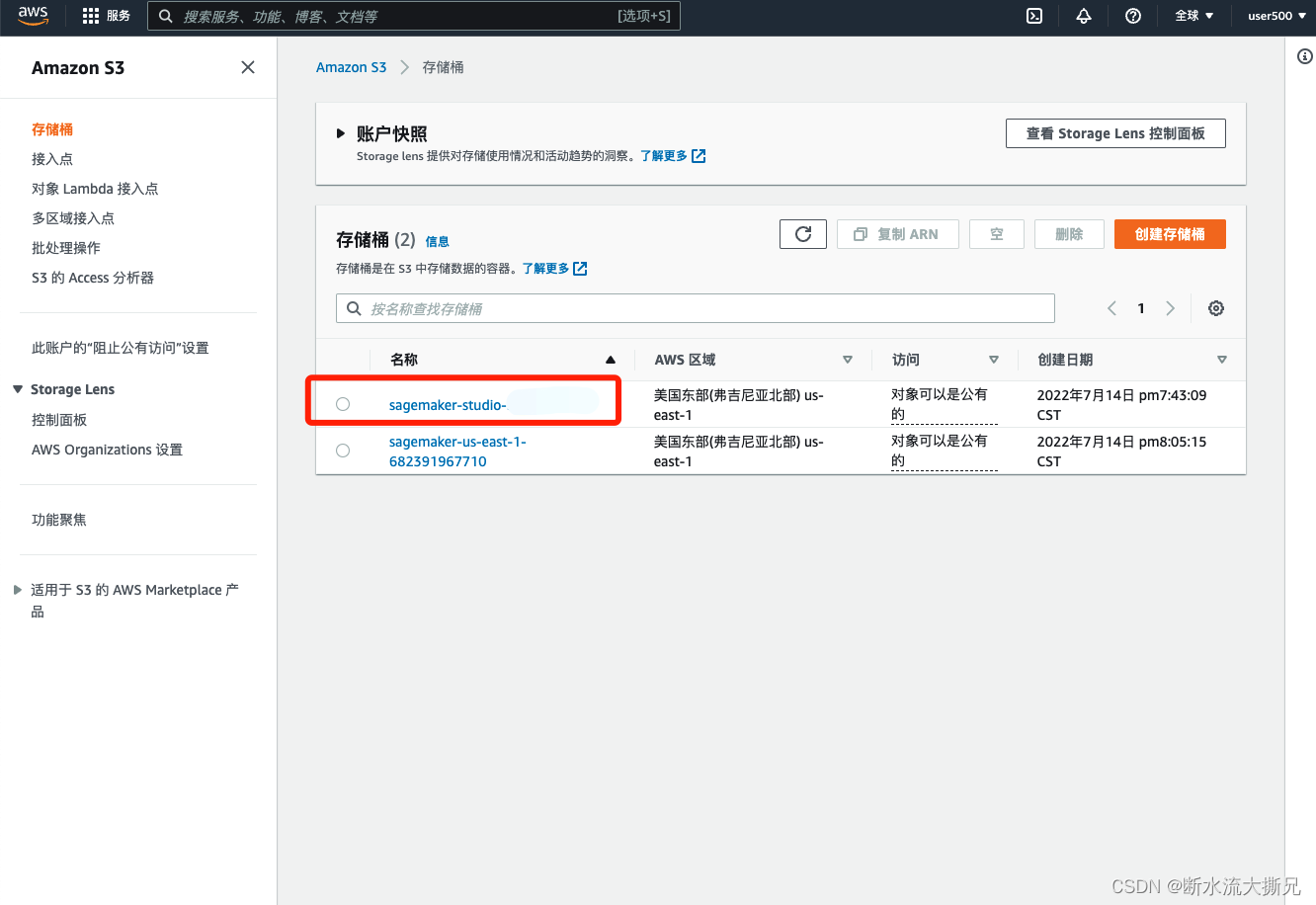Image resolution: width=1316 pixels, height=905 pixels.
Task: Open Storage Lens dashboards item
Action: coord(59,420)
